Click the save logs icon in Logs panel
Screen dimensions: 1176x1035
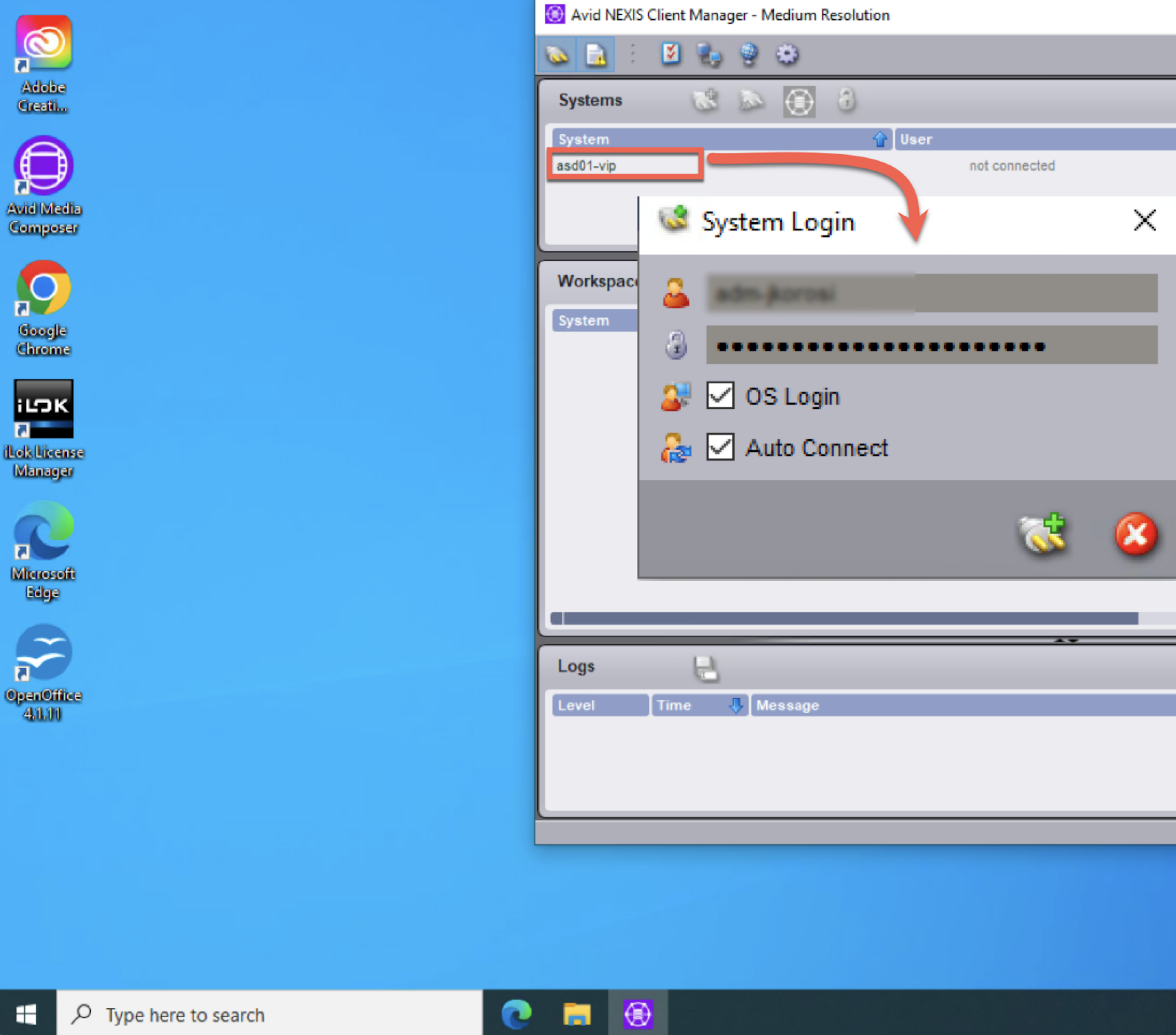pyautogui.click(x=705, y=668)
